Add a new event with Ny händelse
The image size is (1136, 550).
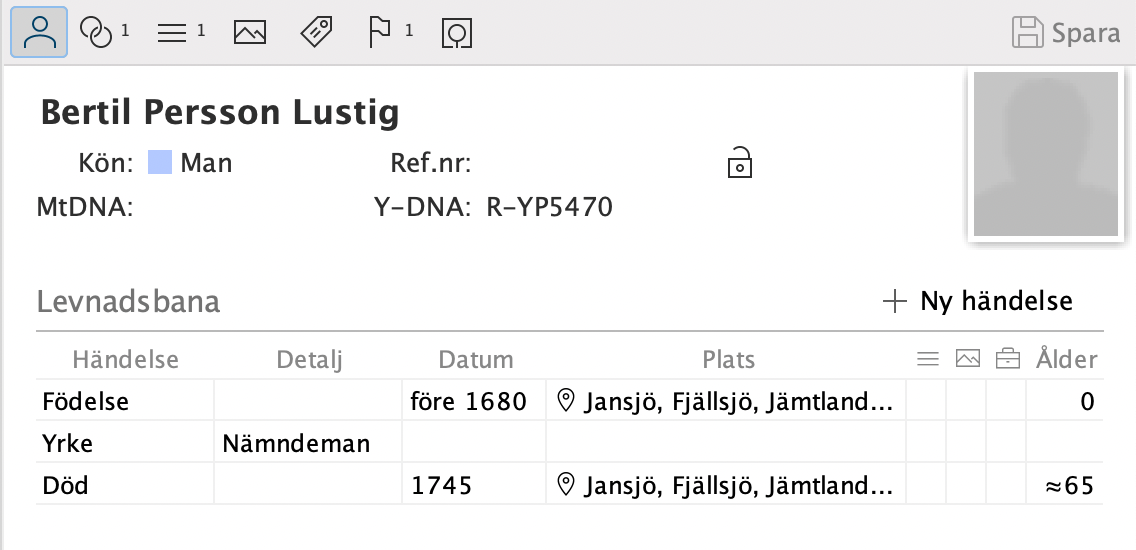pyautogui.click(x=978, y=301)
